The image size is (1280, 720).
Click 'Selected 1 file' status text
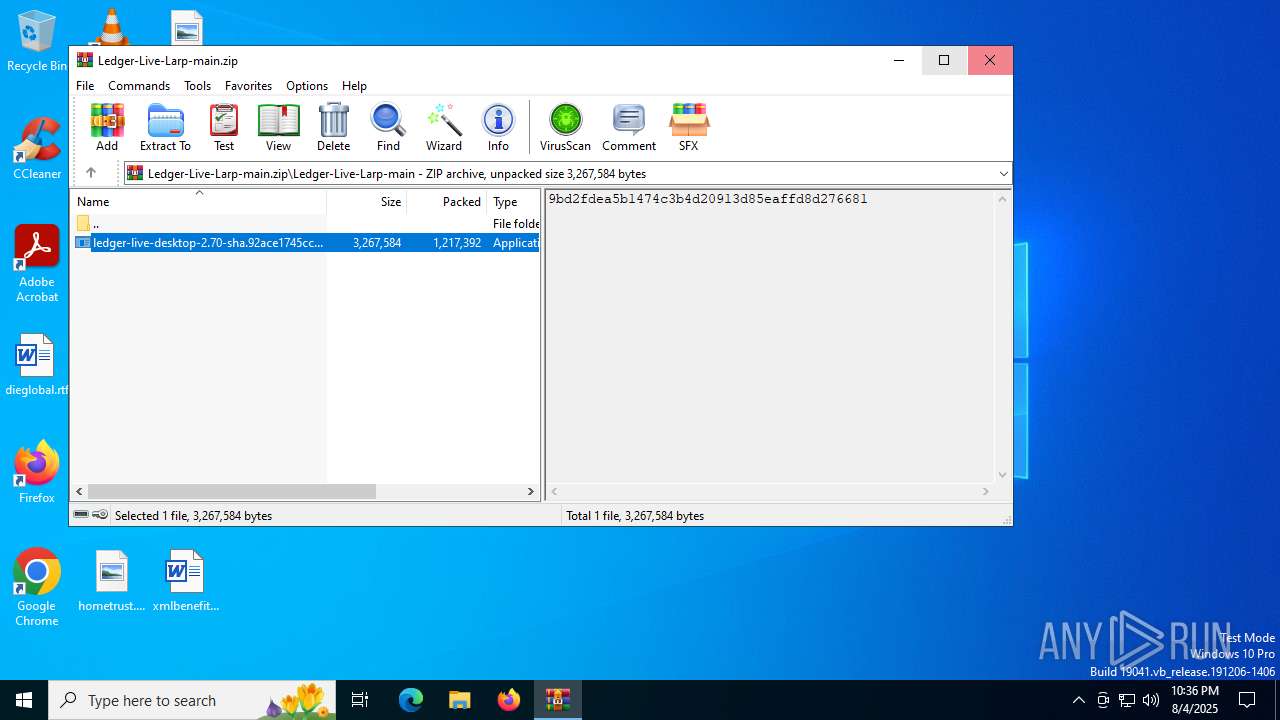tap(193, 516)
